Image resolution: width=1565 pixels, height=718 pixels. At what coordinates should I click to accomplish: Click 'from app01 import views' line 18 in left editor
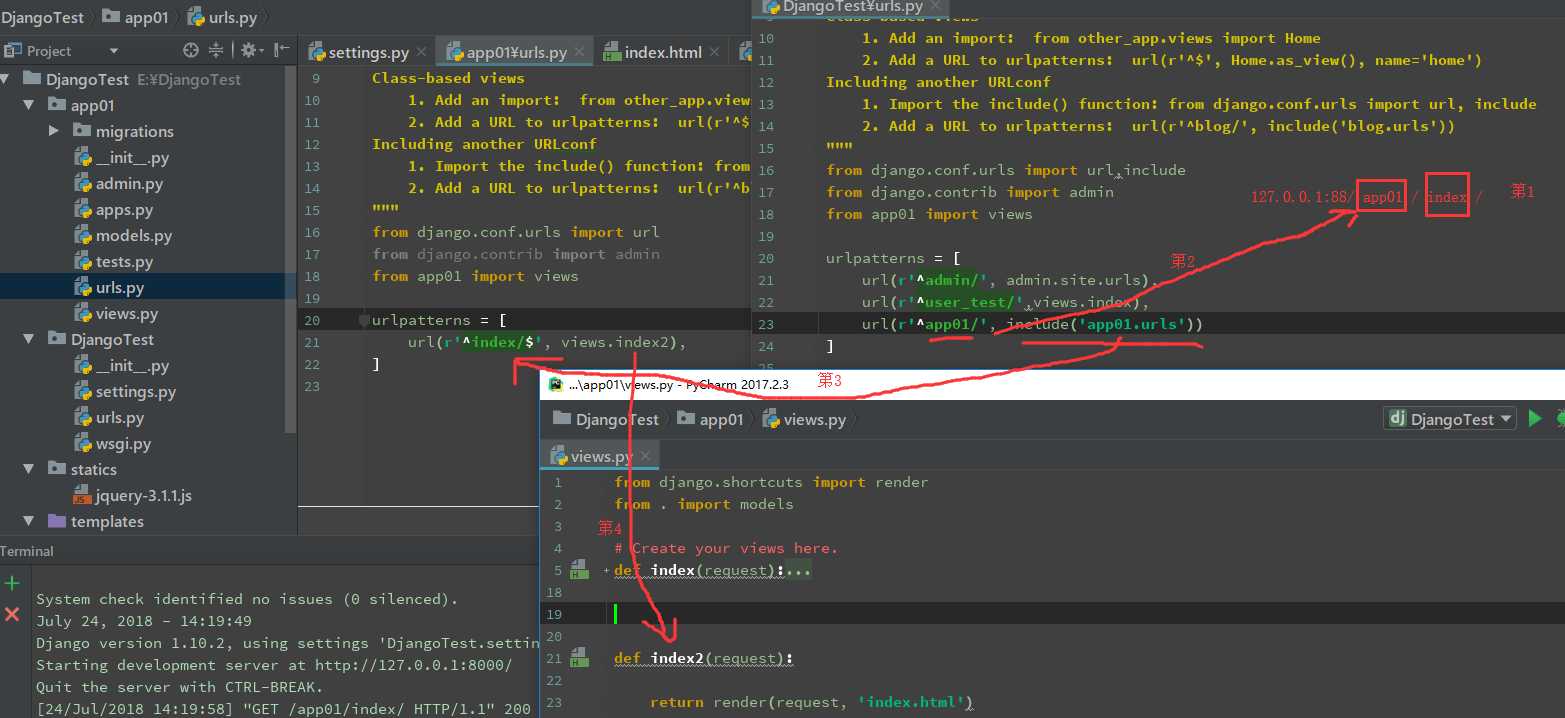(475, 276)
